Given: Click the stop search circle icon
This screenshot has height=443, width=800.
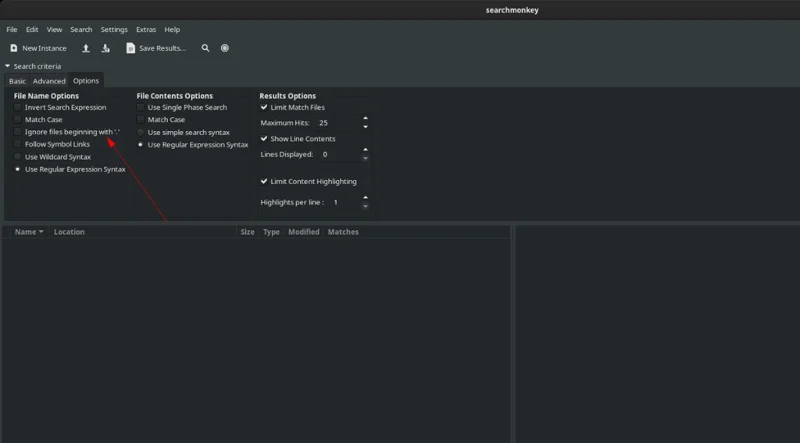Looking at the screenshot, I should (224, 48).
